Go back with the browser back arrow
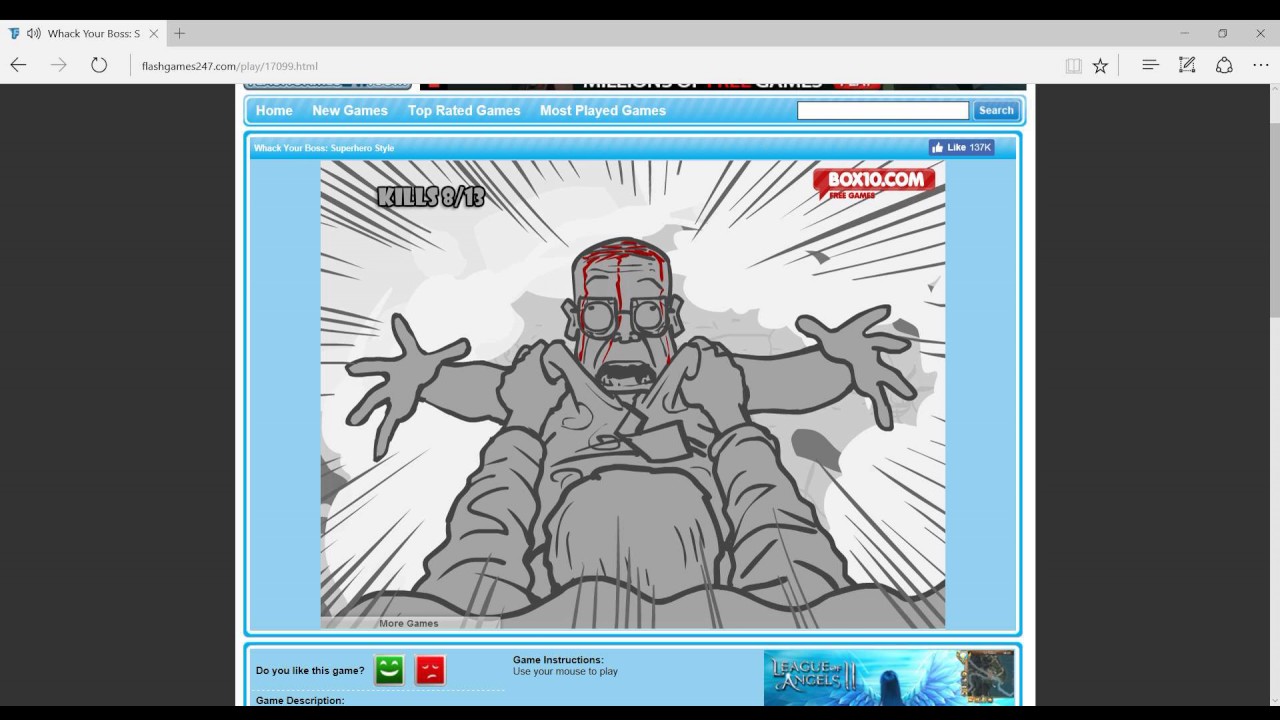1280x720 pixels. 18,65
